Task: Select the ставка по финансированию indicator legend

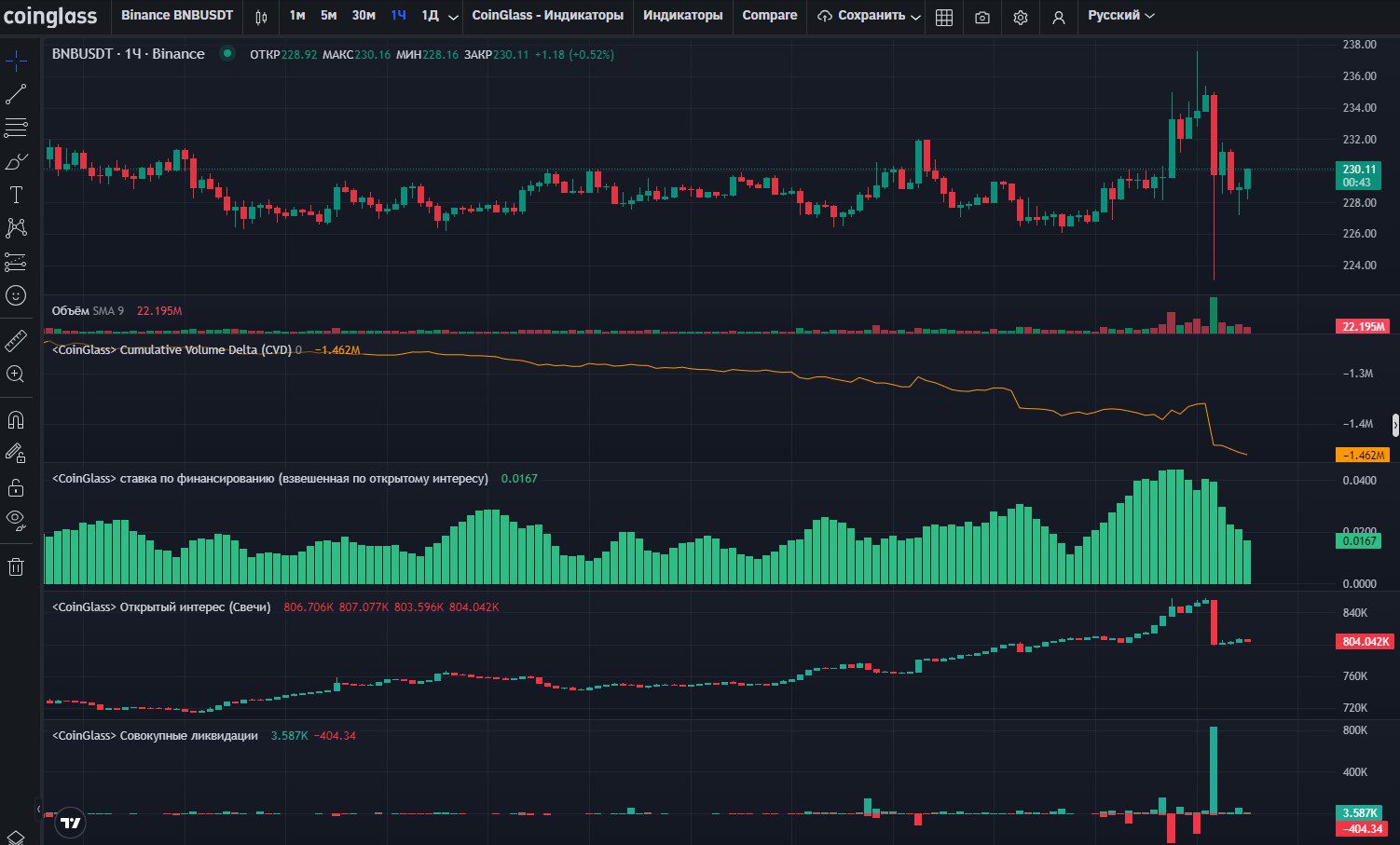Action: pyautogui.click(x=270, y=479)
